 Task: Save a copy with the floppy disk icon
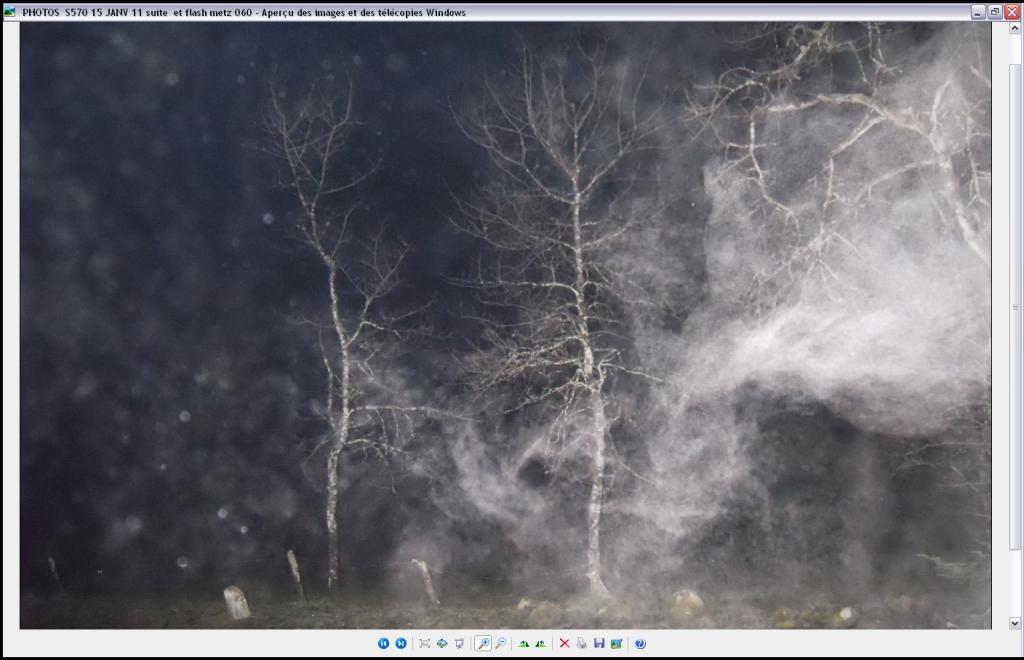(599, 644)
